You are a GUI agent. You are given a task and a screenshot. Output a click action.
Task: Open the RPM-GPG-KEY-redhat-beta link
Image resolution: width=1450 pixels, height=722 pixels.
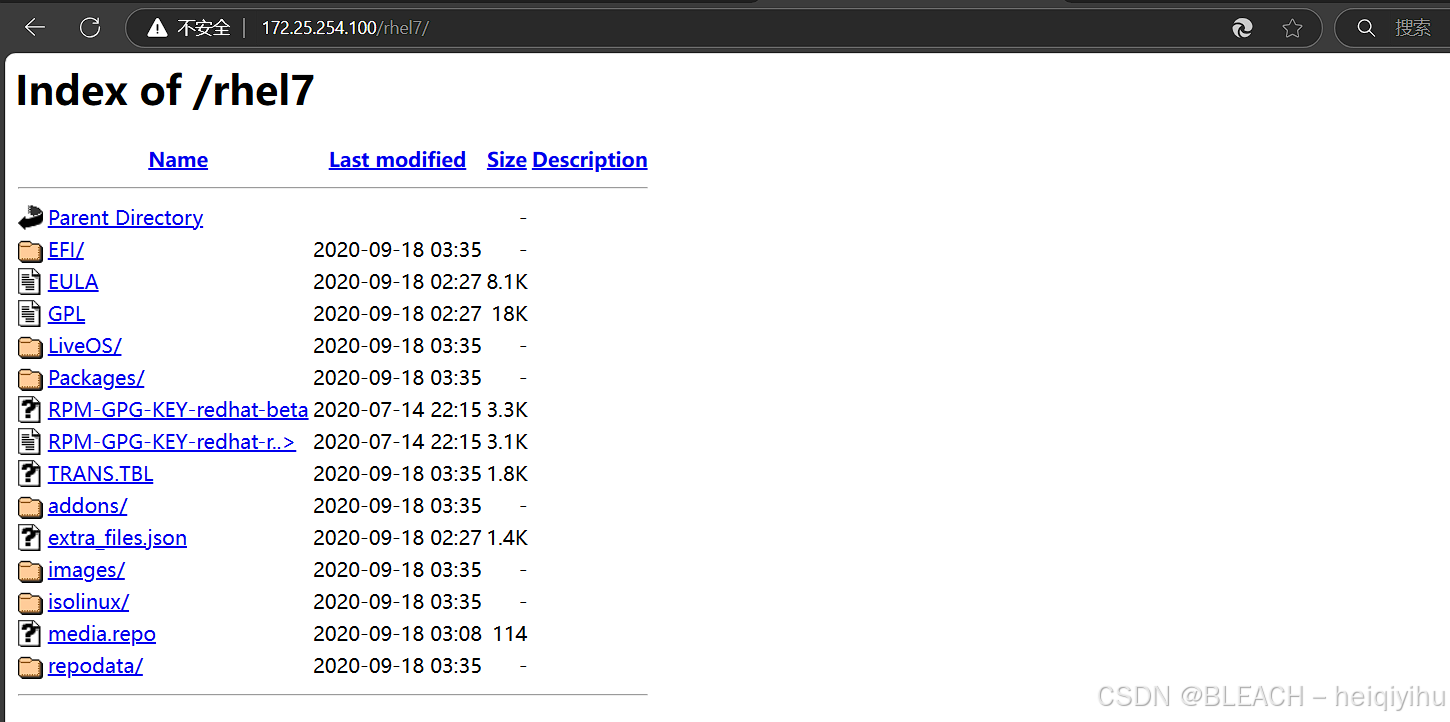point(178,410)
